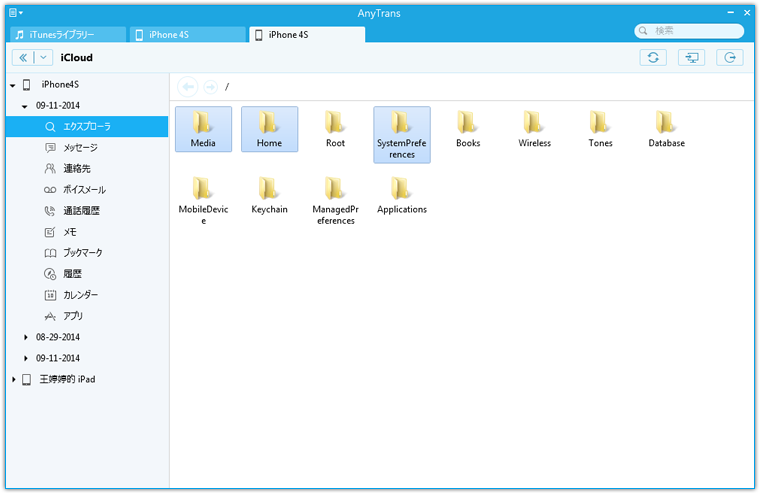Click the logout arrow button
The height and width of the screenshot is (494, 760).
pos(729,58)
